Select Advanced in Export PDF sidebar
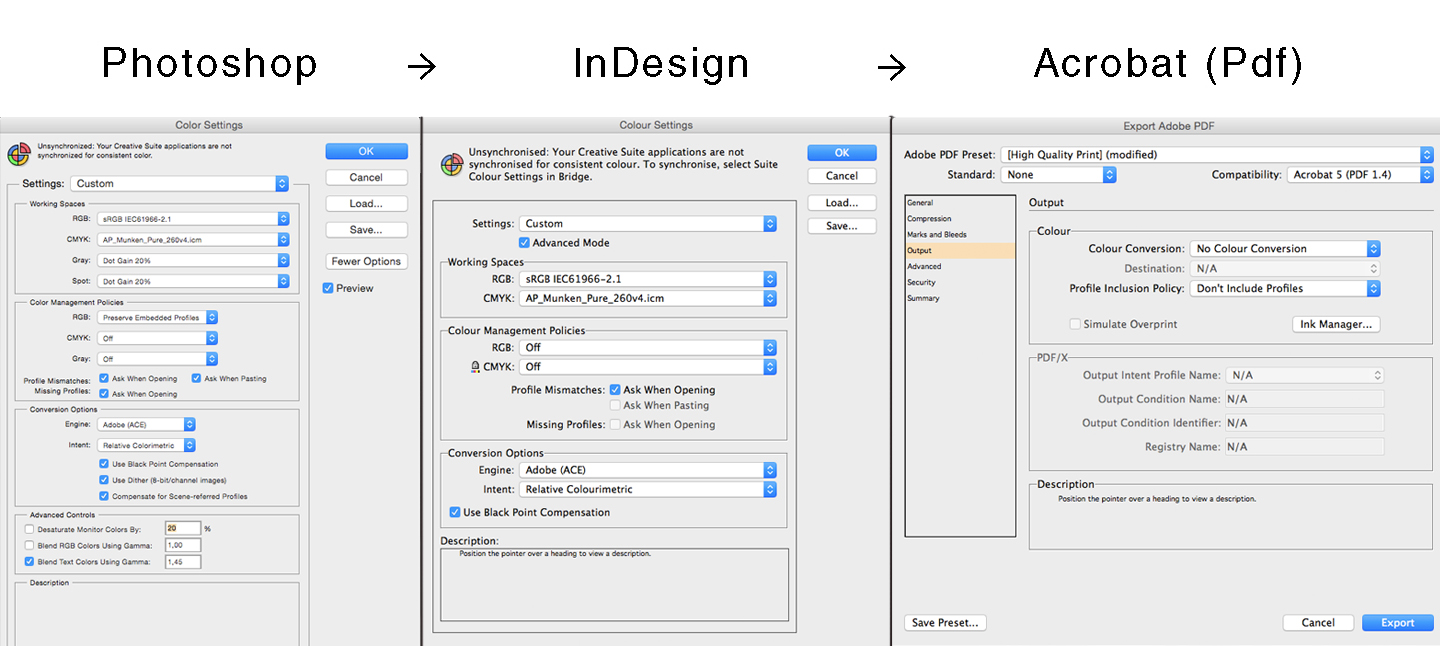This screenshot has height=646, width=1440. tap(960, 267)
